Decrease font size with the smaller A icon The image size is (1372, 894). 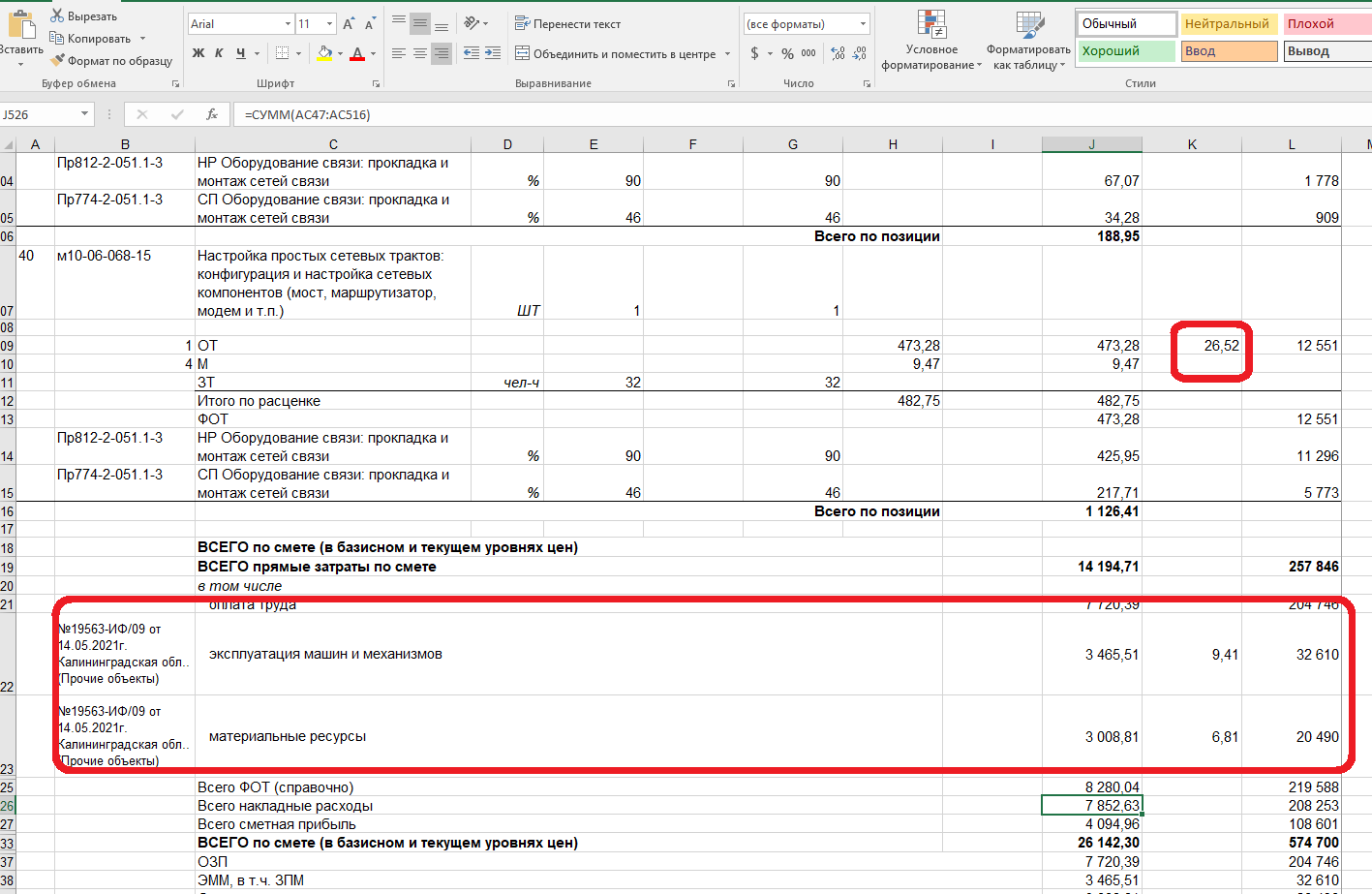click(370, 23)
